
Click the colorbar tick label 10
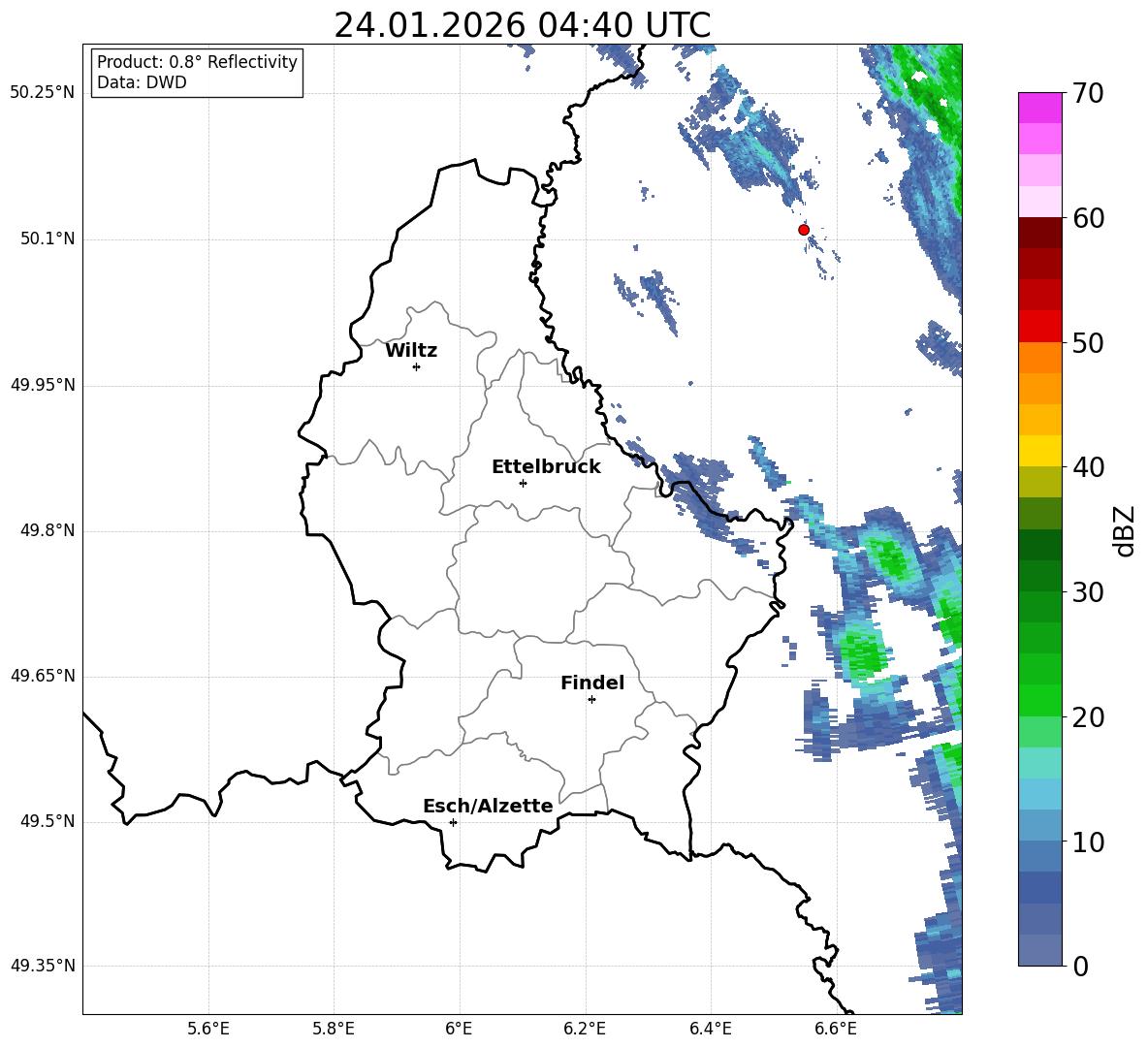[1088, 842]
